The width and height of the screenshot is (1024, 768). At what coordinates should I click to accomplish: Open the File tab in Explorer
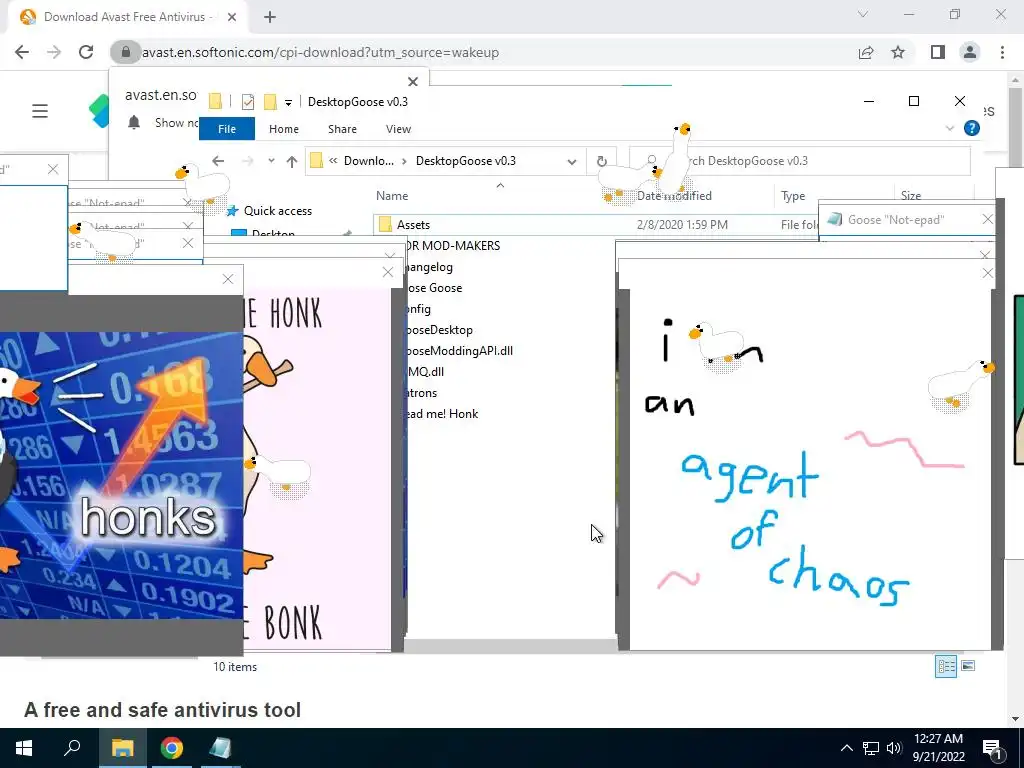point(227,129)
